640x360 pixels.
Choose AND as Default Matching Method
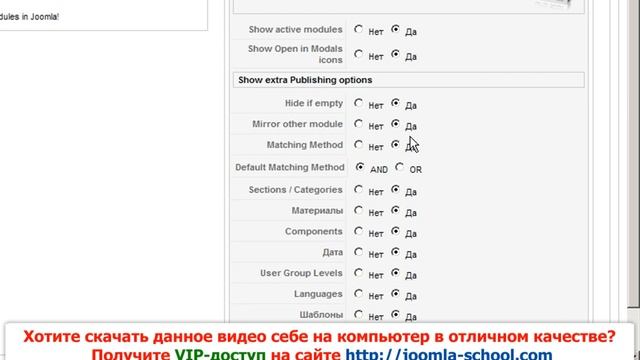point(360,167)
